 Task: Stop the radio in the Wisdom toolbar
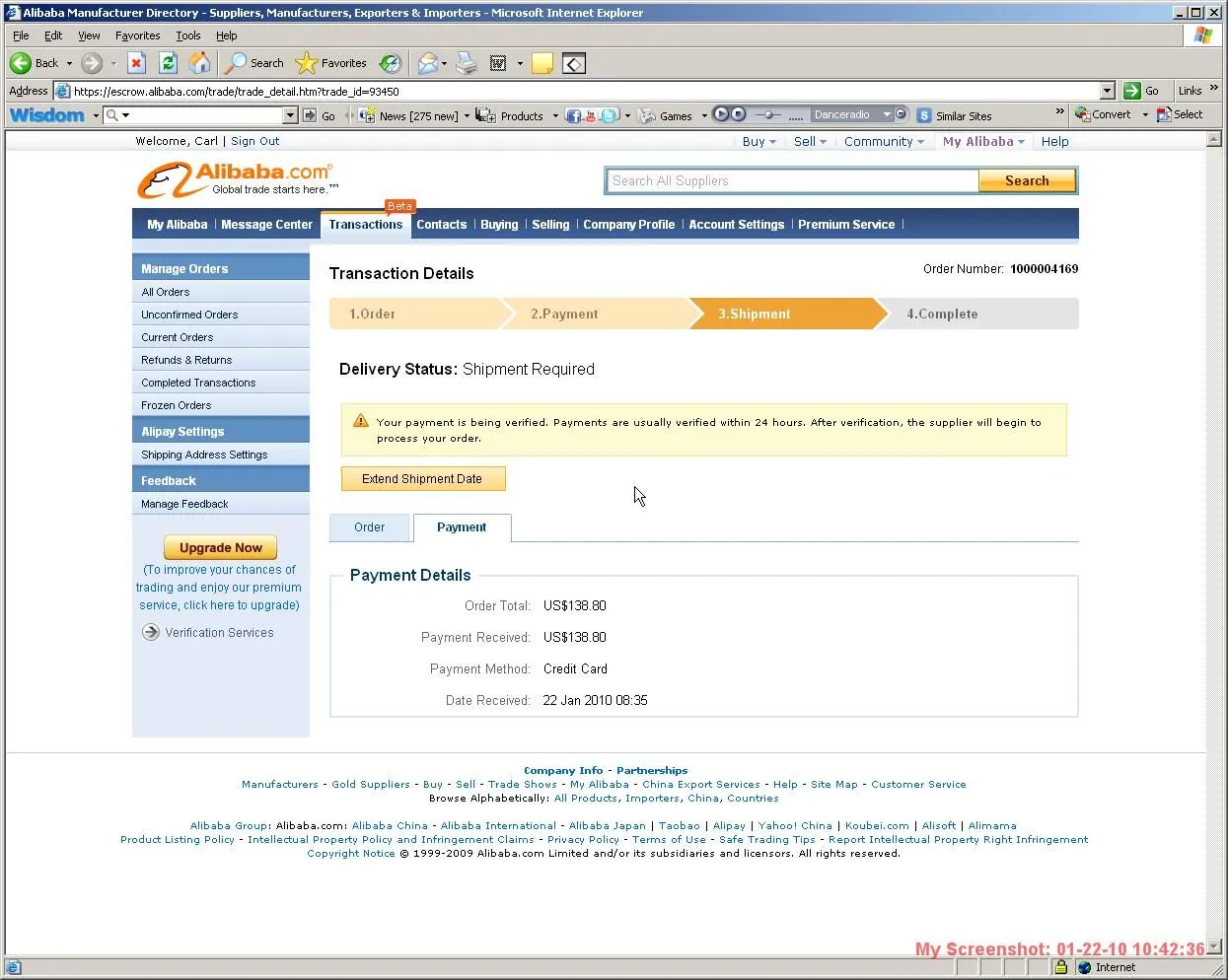(x=738, y=114)
